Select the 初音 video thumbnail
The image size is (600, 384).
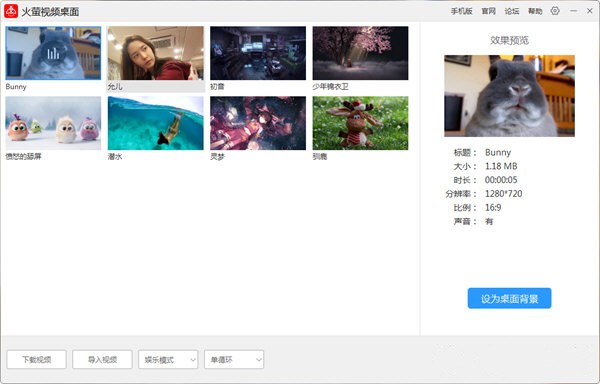tap(258, 53)
